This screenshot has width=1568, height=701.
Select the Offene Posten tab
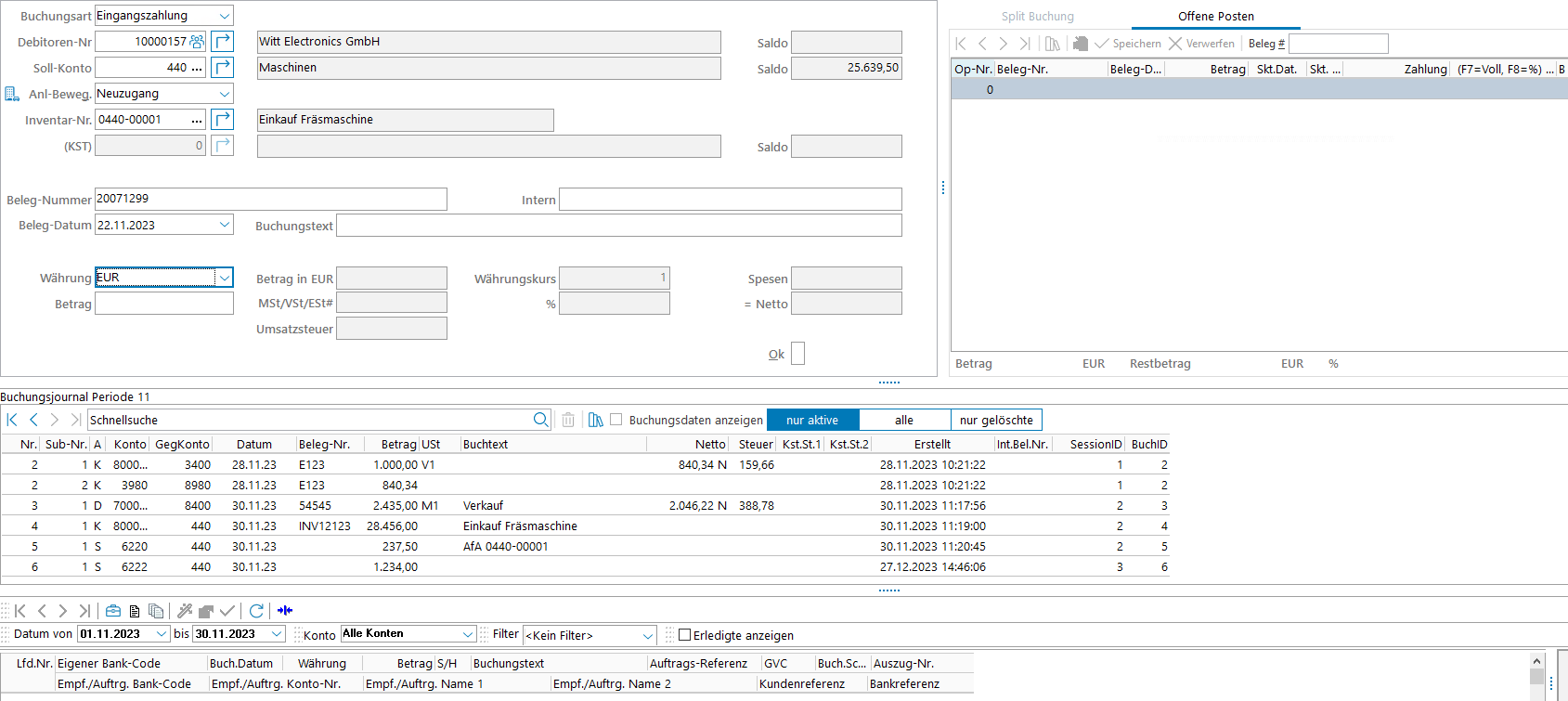click(x=1215, y=17)
